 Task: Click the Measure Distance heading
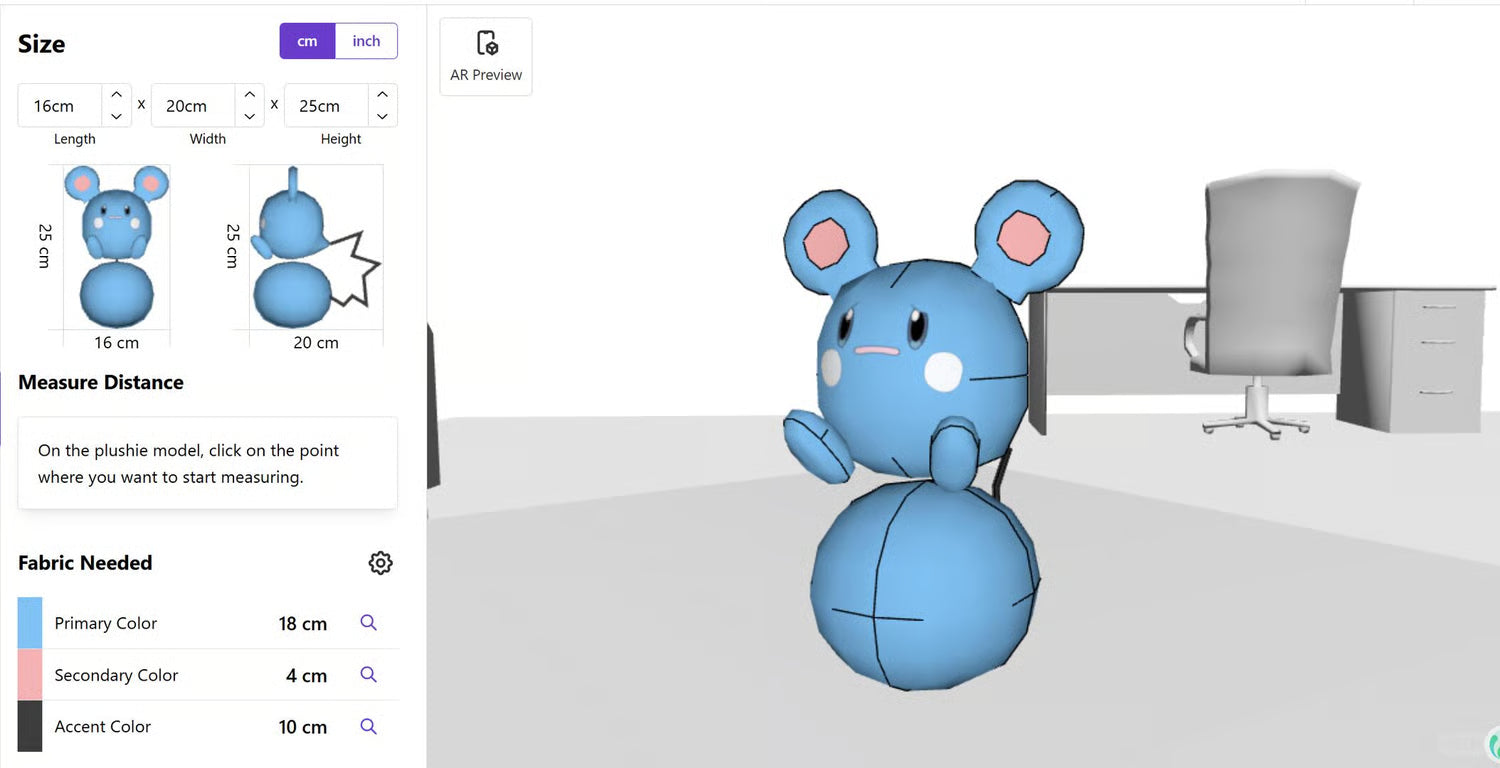click(101, 382)
